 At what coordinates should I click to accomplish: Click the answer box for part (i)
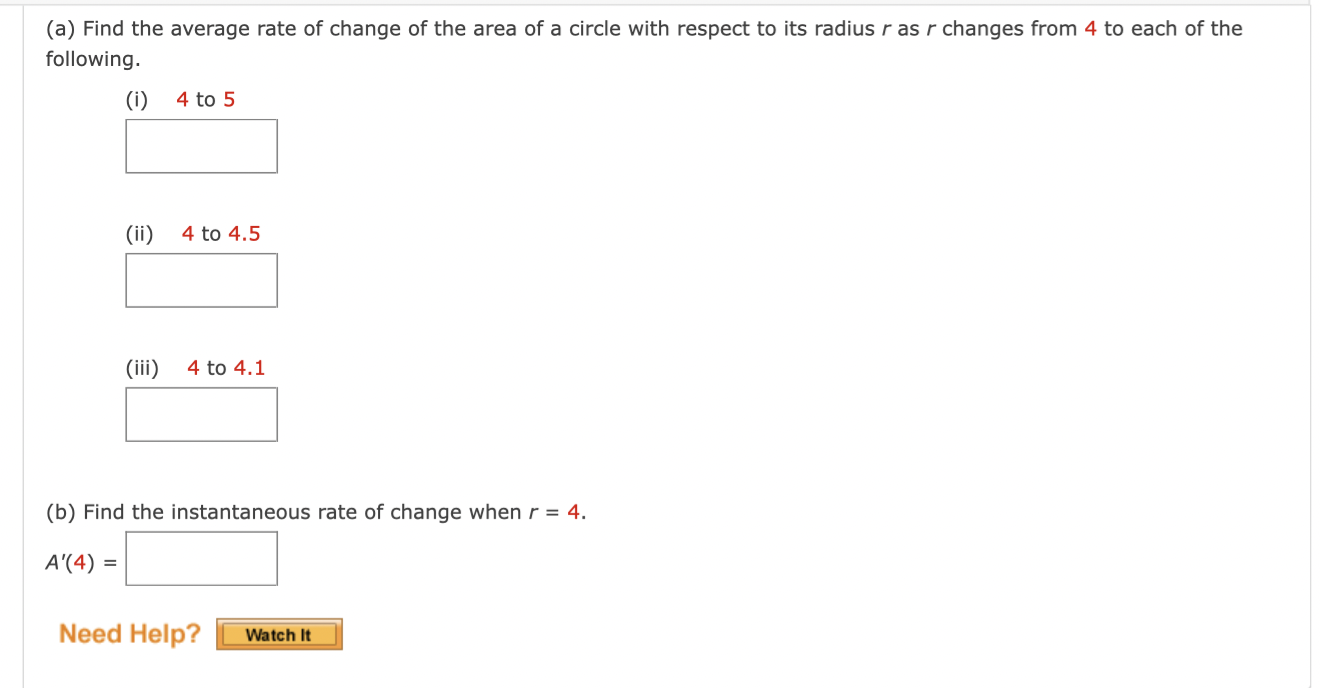pyautogui.click(x=200, y=146)
